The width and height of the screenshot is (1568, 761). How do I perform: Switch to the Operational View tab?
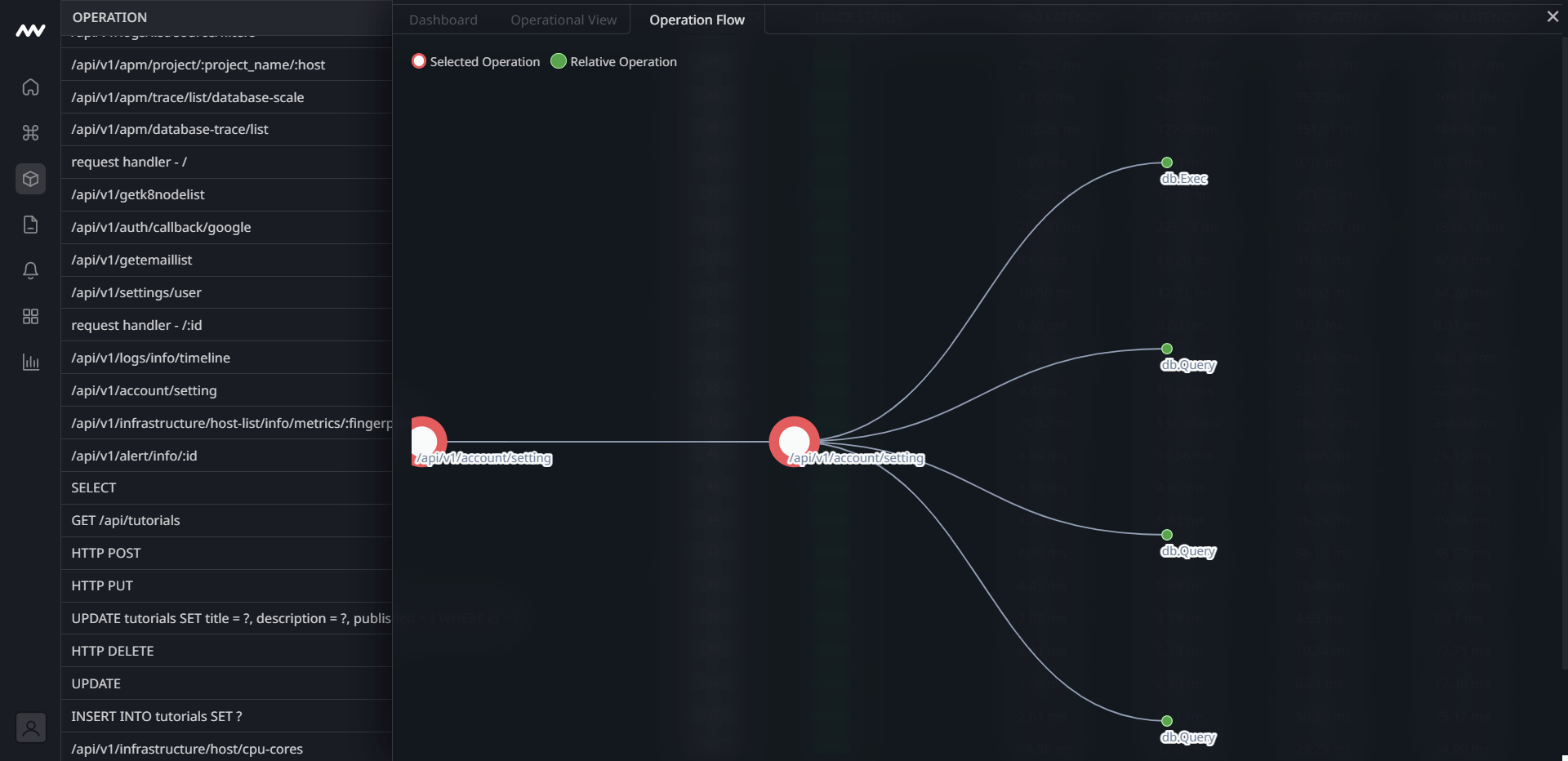tap(563, 20)
